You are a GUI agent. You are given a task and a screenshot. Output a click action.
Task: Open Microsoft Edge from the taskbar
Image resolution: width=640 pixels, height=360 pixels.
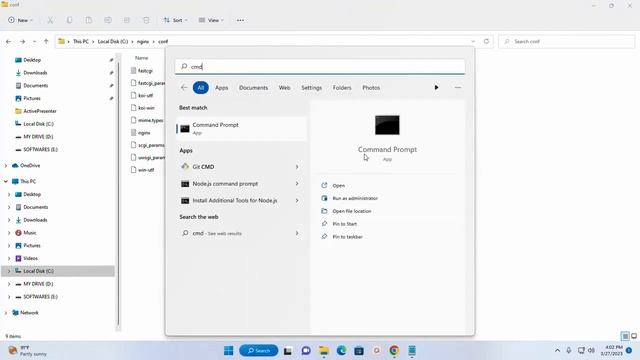[341, 351]
